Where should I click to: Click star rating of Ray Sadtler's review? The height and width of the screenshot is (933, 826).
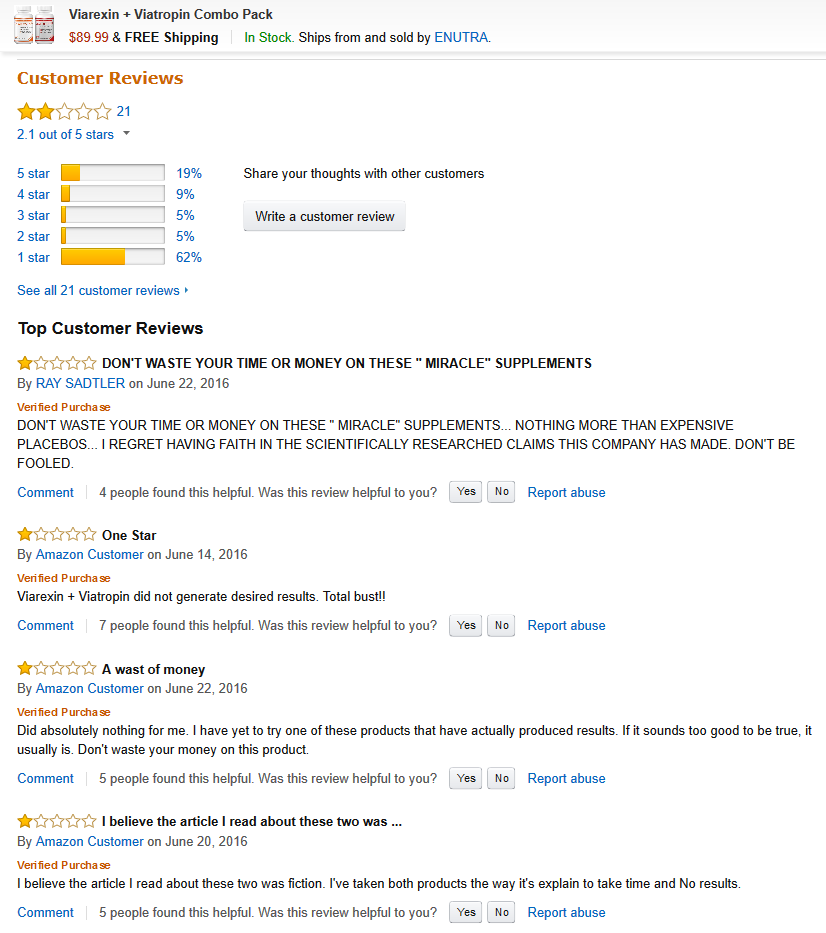(57, 363)
